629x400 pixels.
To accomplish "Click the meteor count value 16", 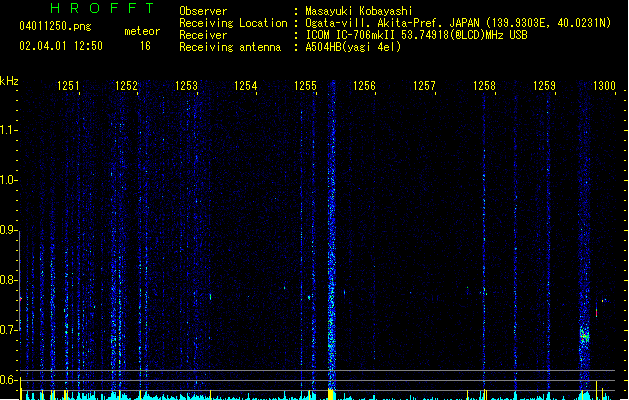I will click(145, 46).
